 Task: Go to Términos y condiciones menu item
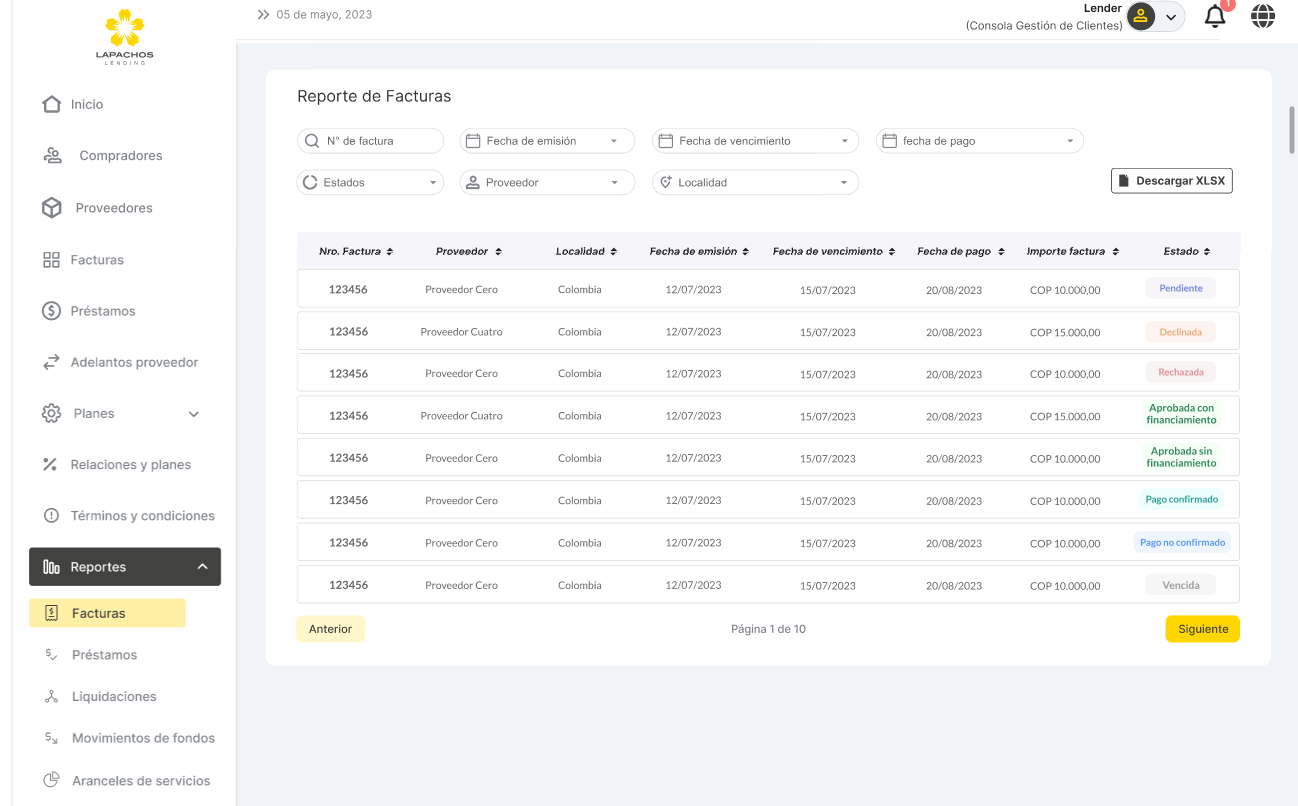point(142,516)
